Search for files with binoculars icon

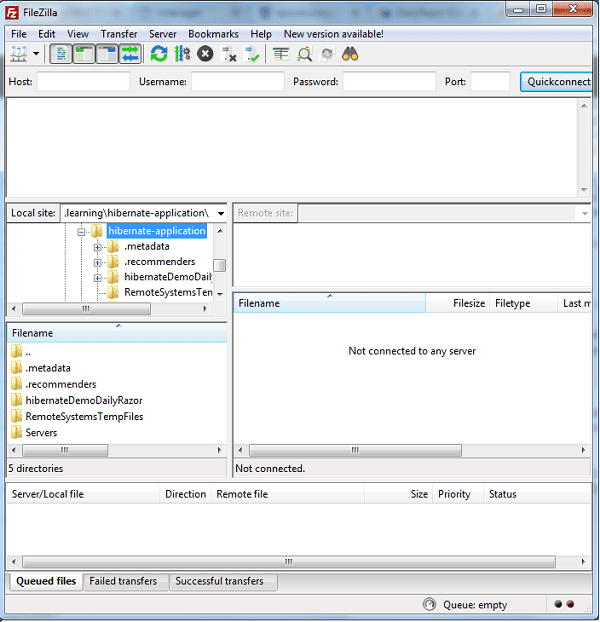click(x=350, y=54)
